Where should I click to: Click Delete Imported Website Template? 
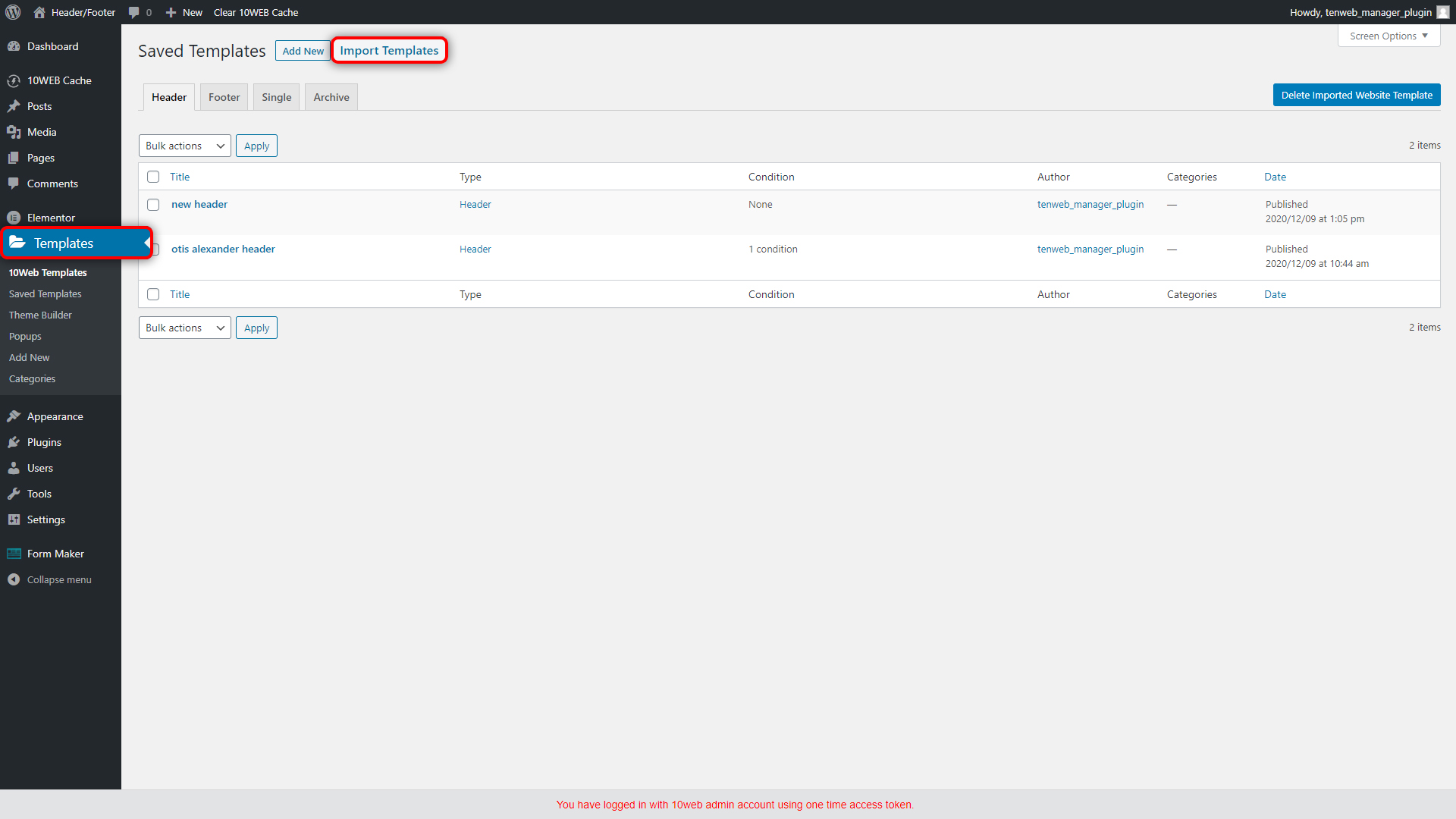point(1357,94)
